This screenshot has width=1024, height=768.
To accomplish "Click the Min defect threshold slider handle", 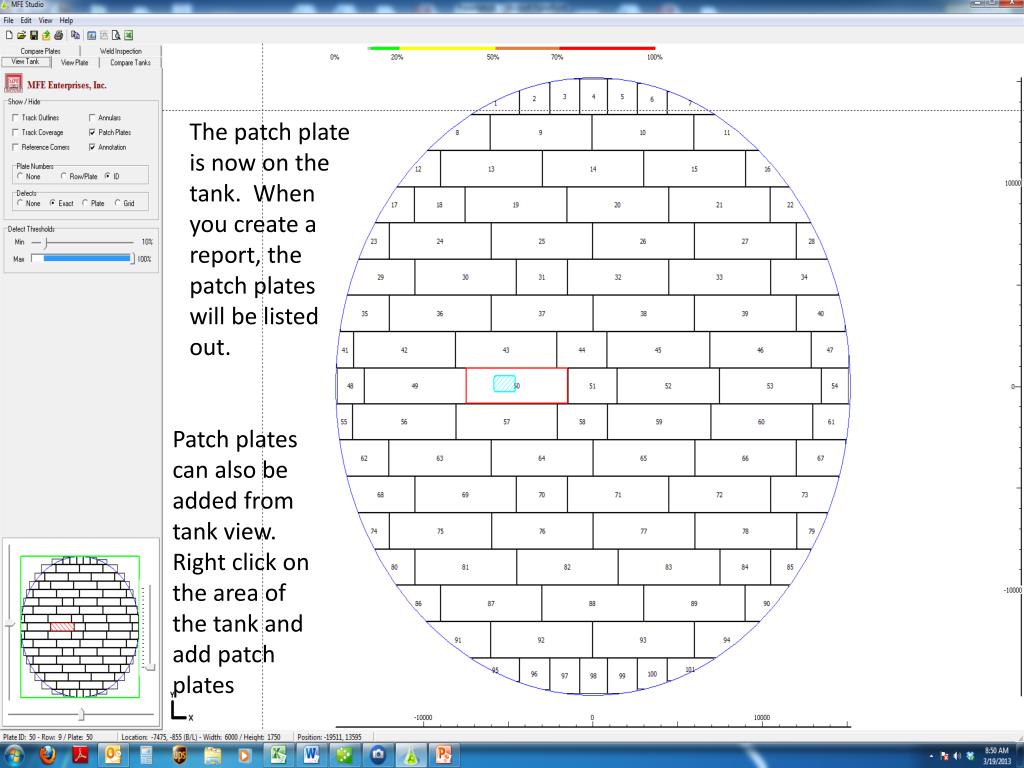I will pyautogui.click(x=46, y=242).
